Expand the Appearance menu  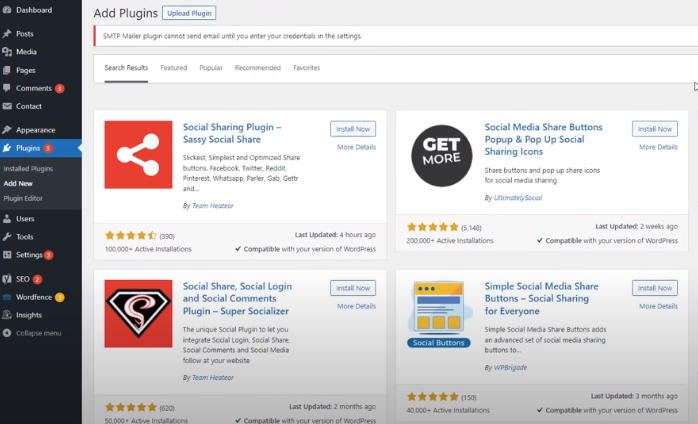[x=35, y=130]
